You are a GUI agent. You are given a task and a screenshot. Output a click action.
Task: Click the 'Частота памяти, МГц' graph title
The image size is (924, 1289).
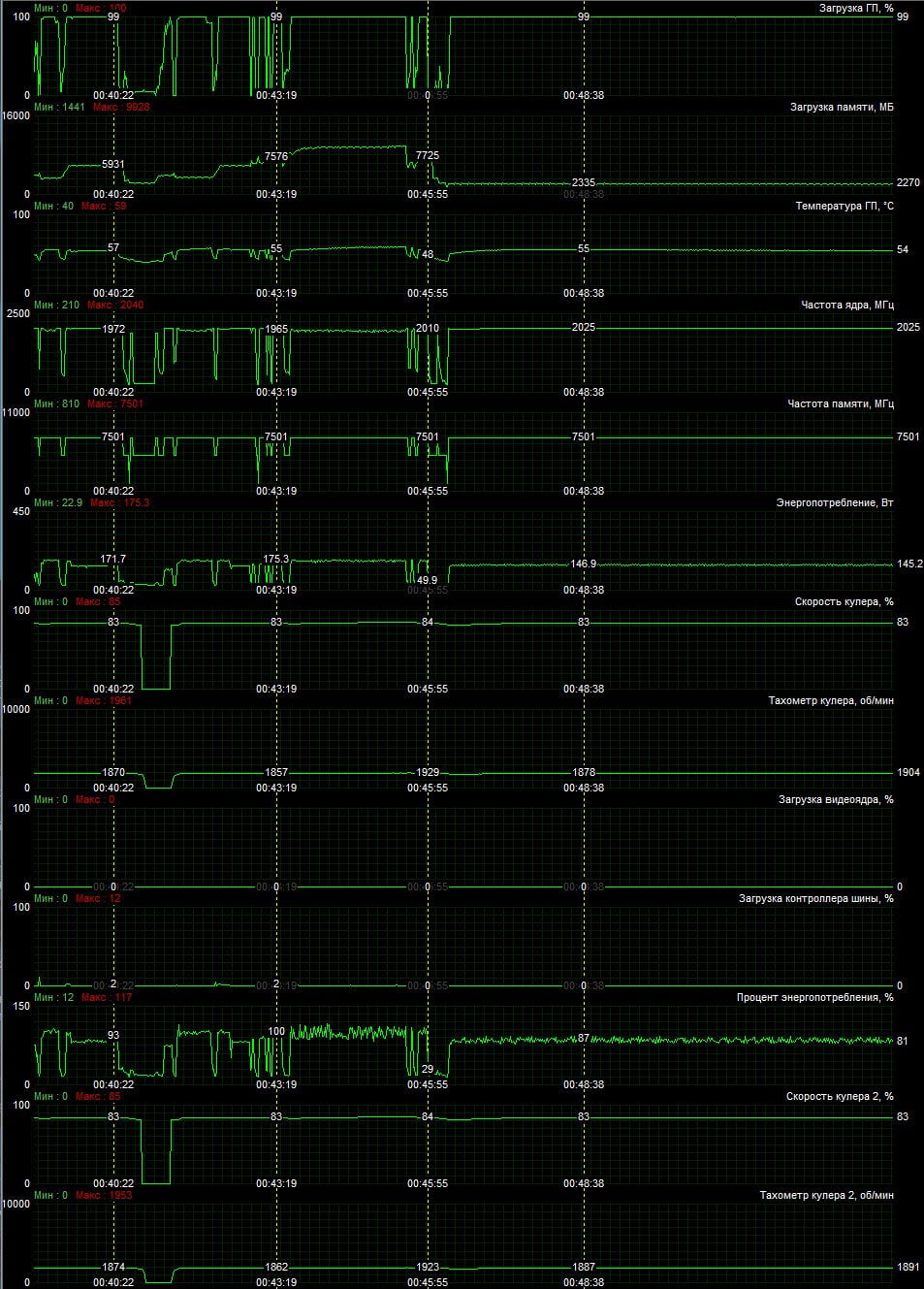[x=841, y=403]
